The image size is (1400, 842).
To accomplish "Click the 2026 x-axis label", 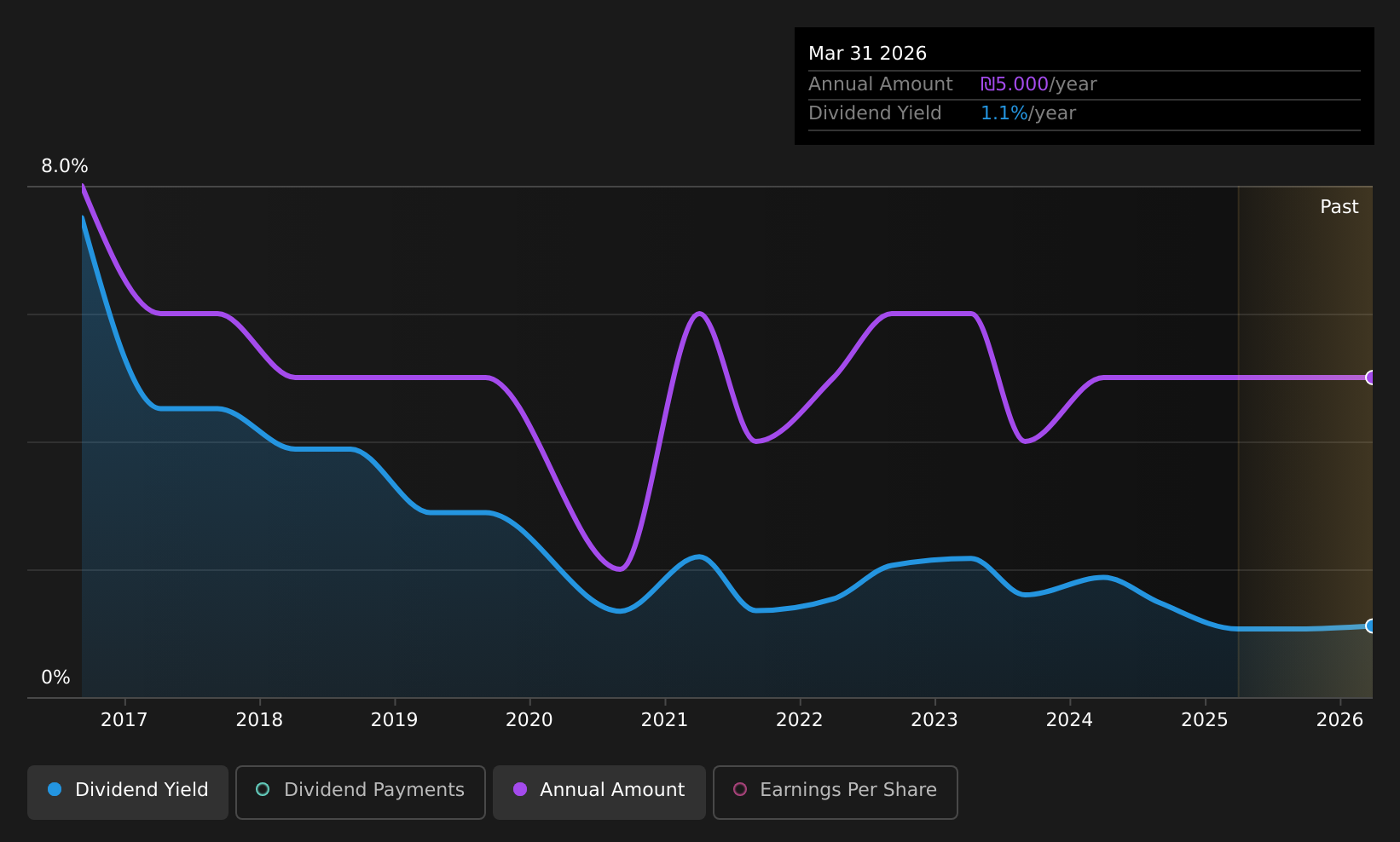I will (1340, 720).
